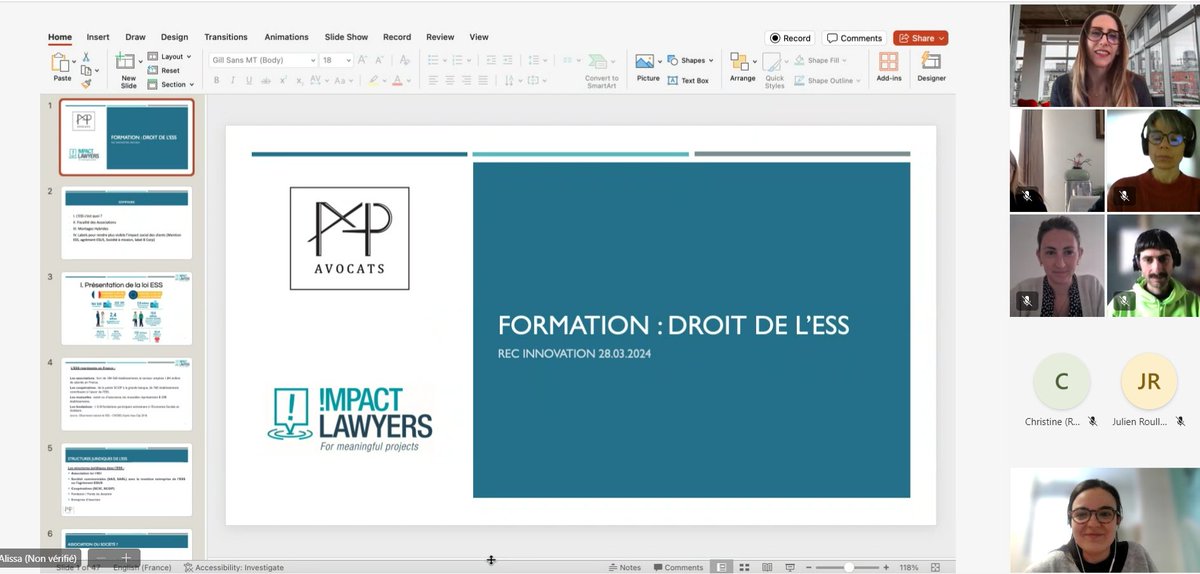Open the View tab
The height and width of the screenshot is (574, 1200).
pos(479,37)
